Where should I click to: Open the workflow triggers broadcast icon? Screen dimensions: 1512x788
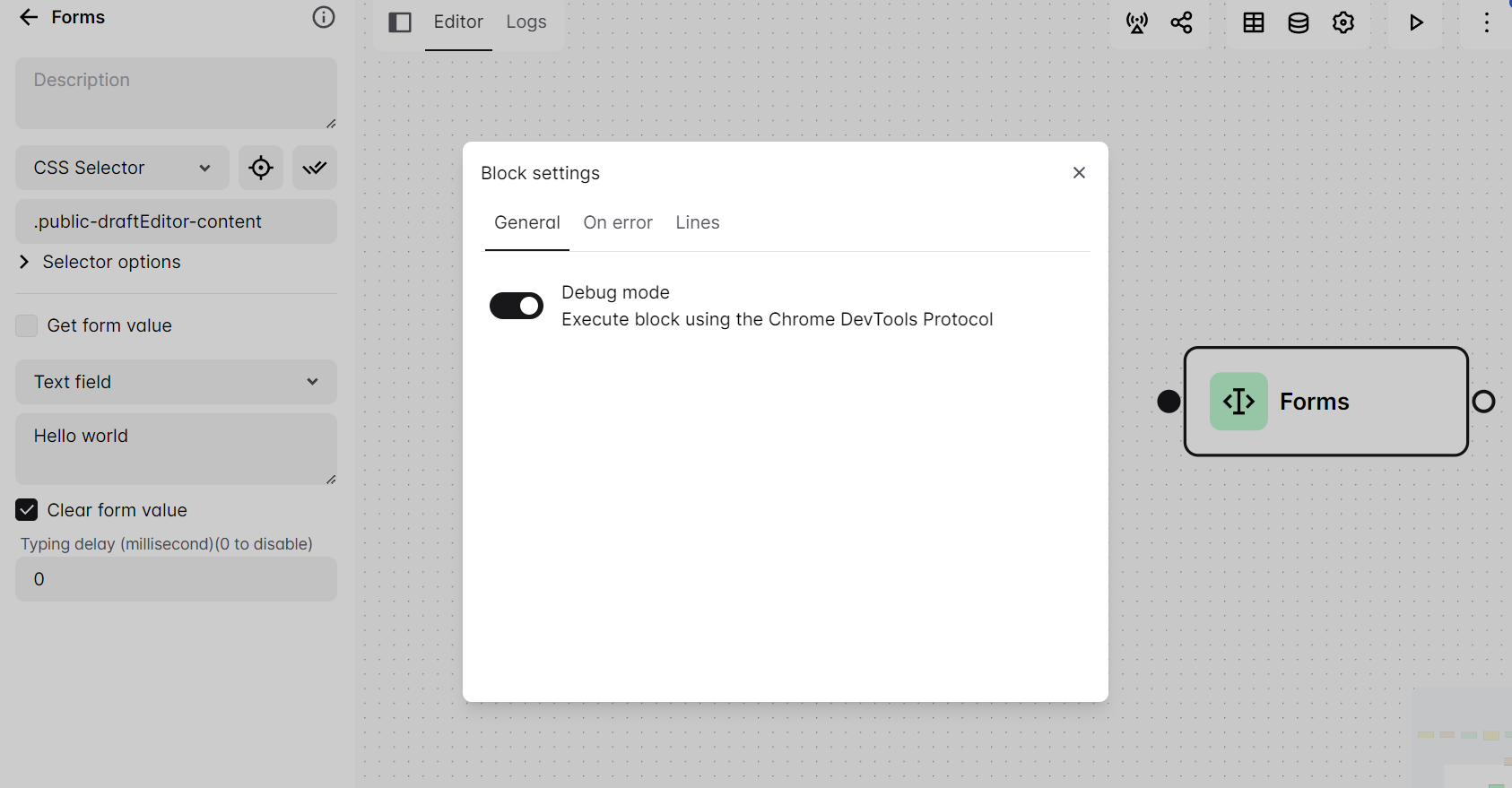pyautogui.click(x=1137, y=23)
